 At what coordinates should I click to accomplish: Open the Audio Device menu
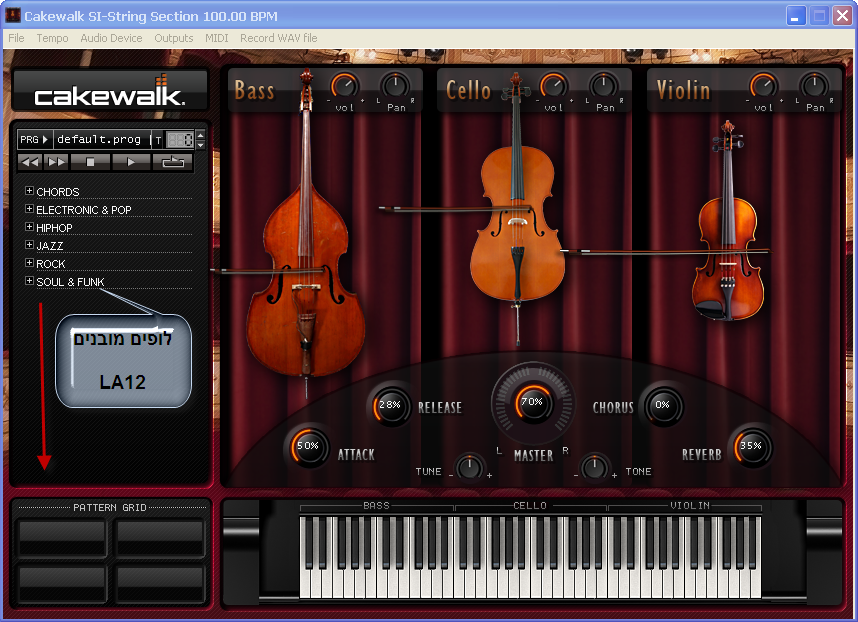pos(111,38)
